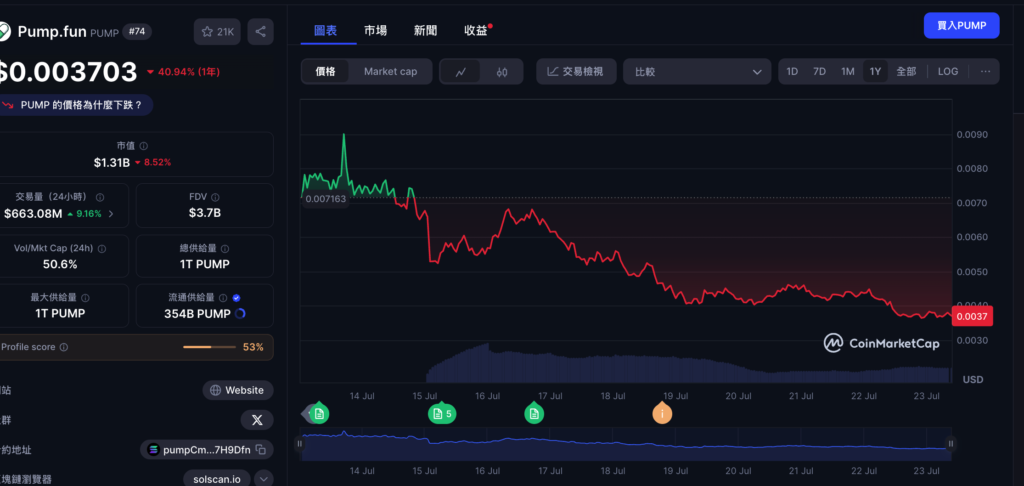The width and height of the screenshot is (1024, 486).
Task: Select the 1D time range
Action: [x=792, y=72]
